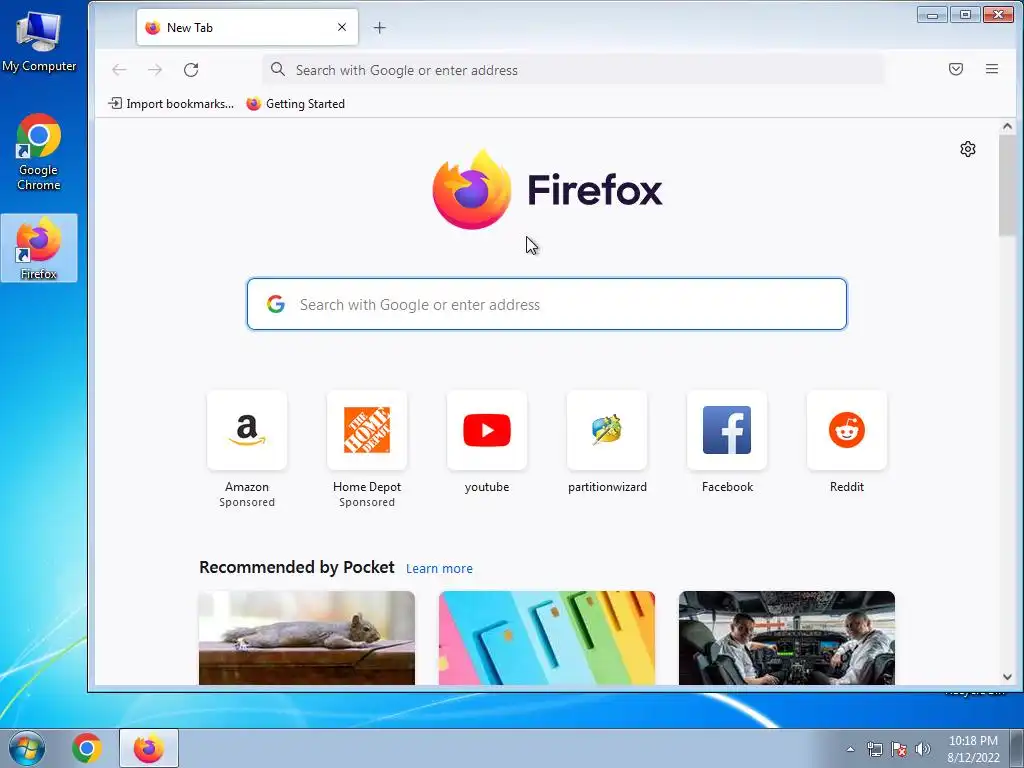Open the cockpit pilots story thumbnail

pyautogui.click(x=787, y=638)
